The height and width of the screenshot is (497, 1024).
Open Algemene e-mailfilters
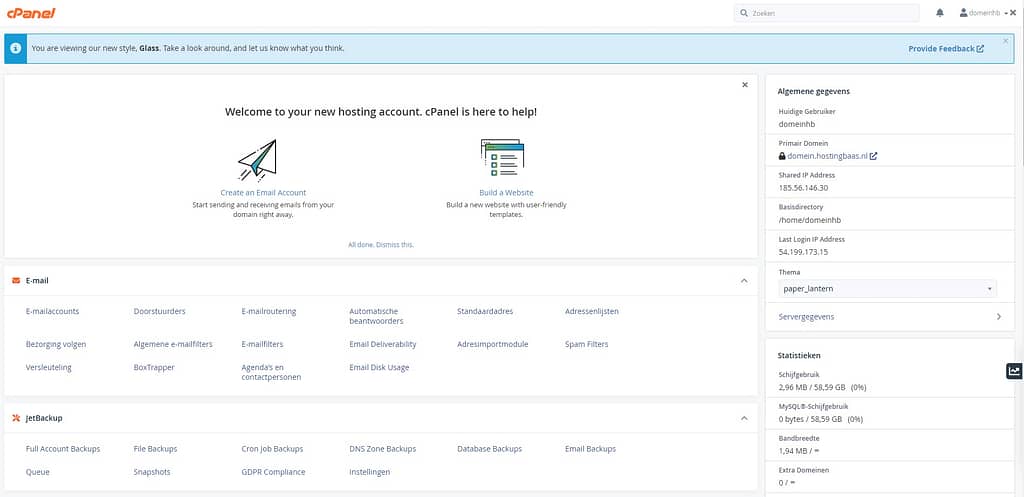(x=173, y=344)
